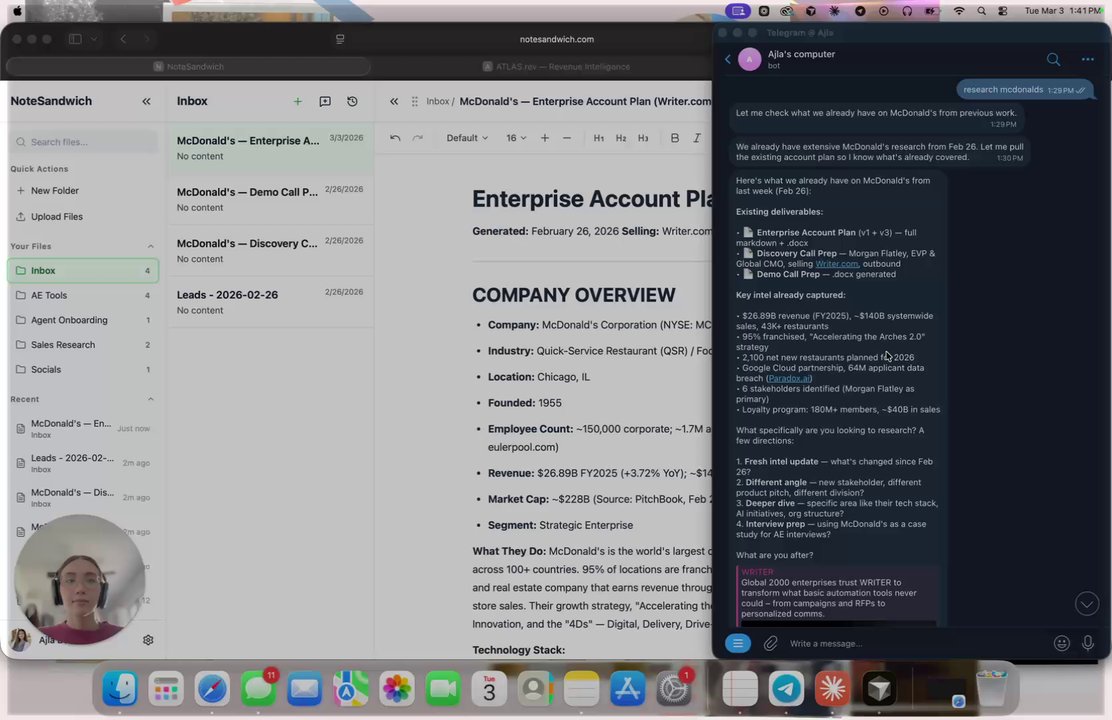Open the Agent Onboarding folder
Screen dimensions: 1112x720
(x=83, y=320)
